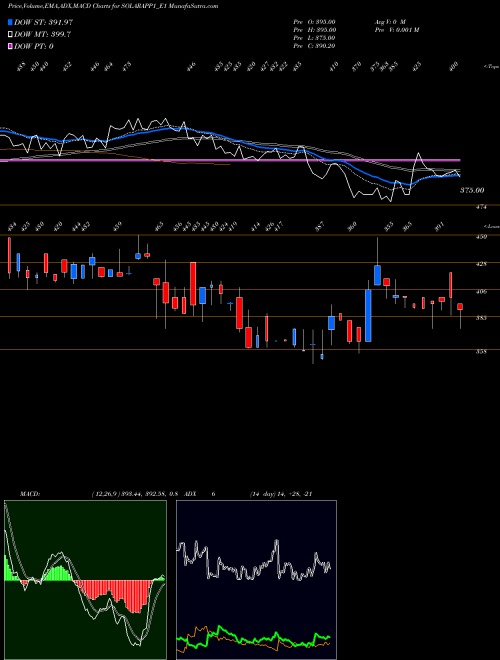Screen dimensions: 500x660
Task: Click the MACD (12,26,9) parameter values
Action: click(135, 494)
